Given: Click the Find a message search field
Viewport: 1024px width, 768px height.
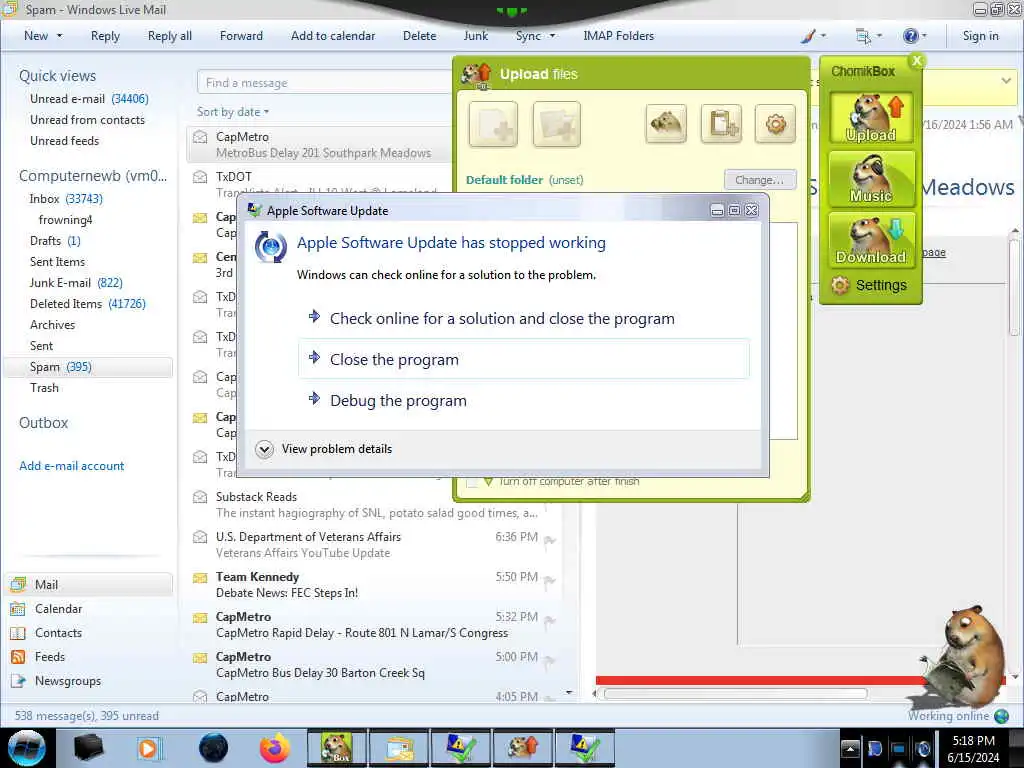Looking at the screenshot, I should 325,83.
